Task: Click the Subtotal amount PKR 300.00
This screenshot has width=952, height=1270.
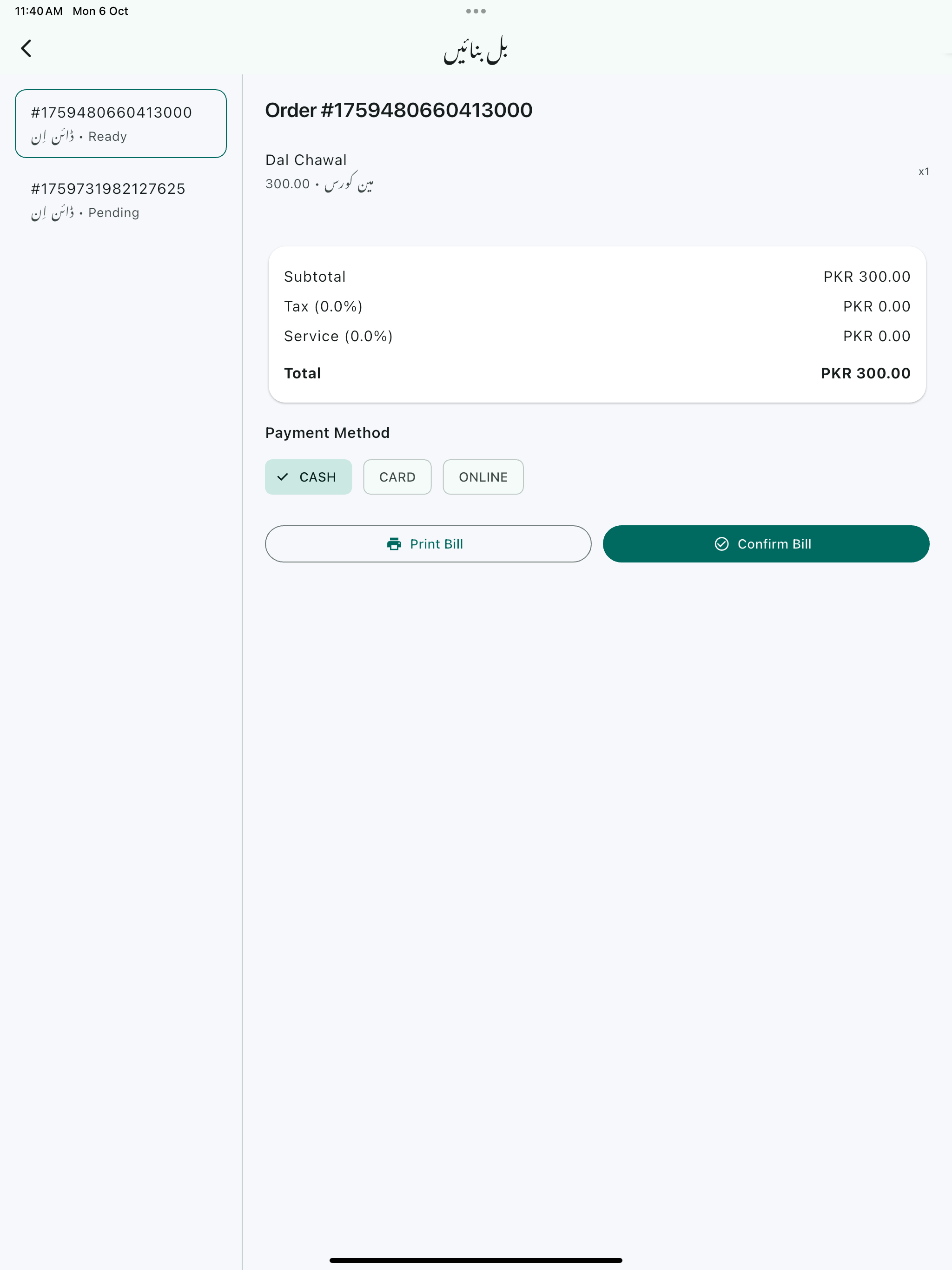Action: (x=866, y=277)
